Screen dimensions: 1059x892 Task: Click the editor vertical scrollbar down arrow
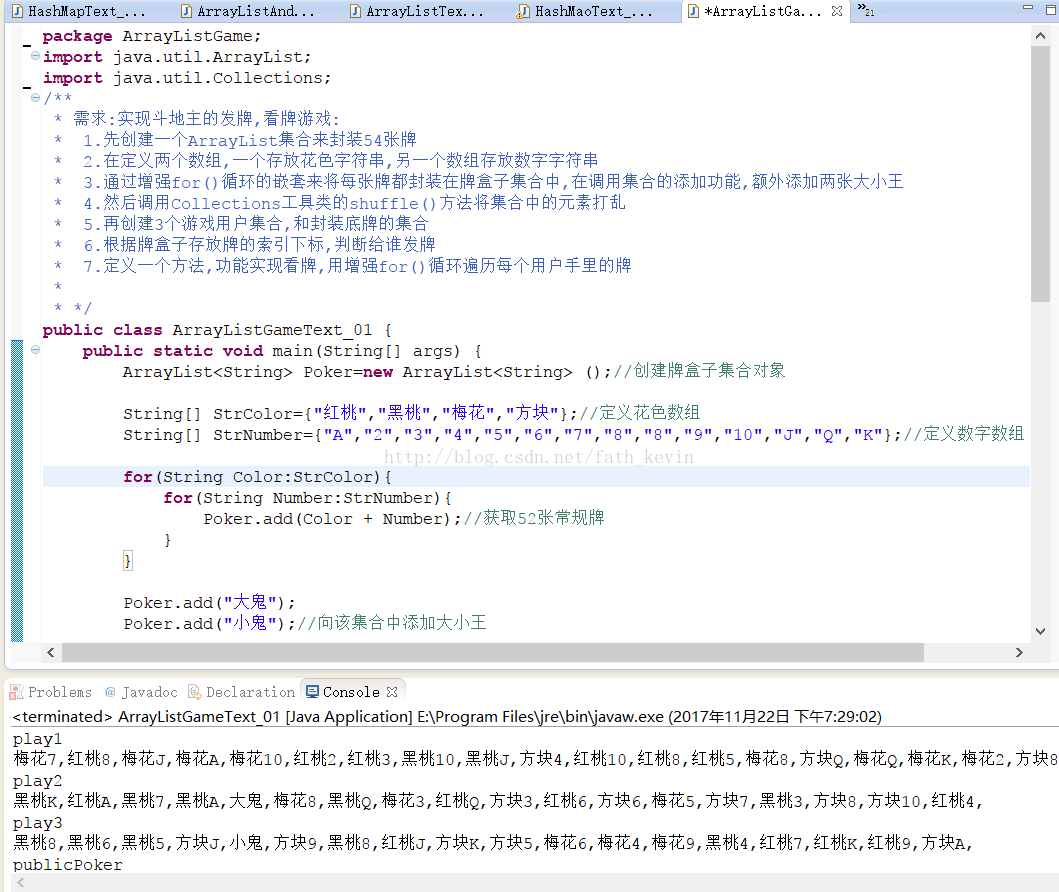1040,631
